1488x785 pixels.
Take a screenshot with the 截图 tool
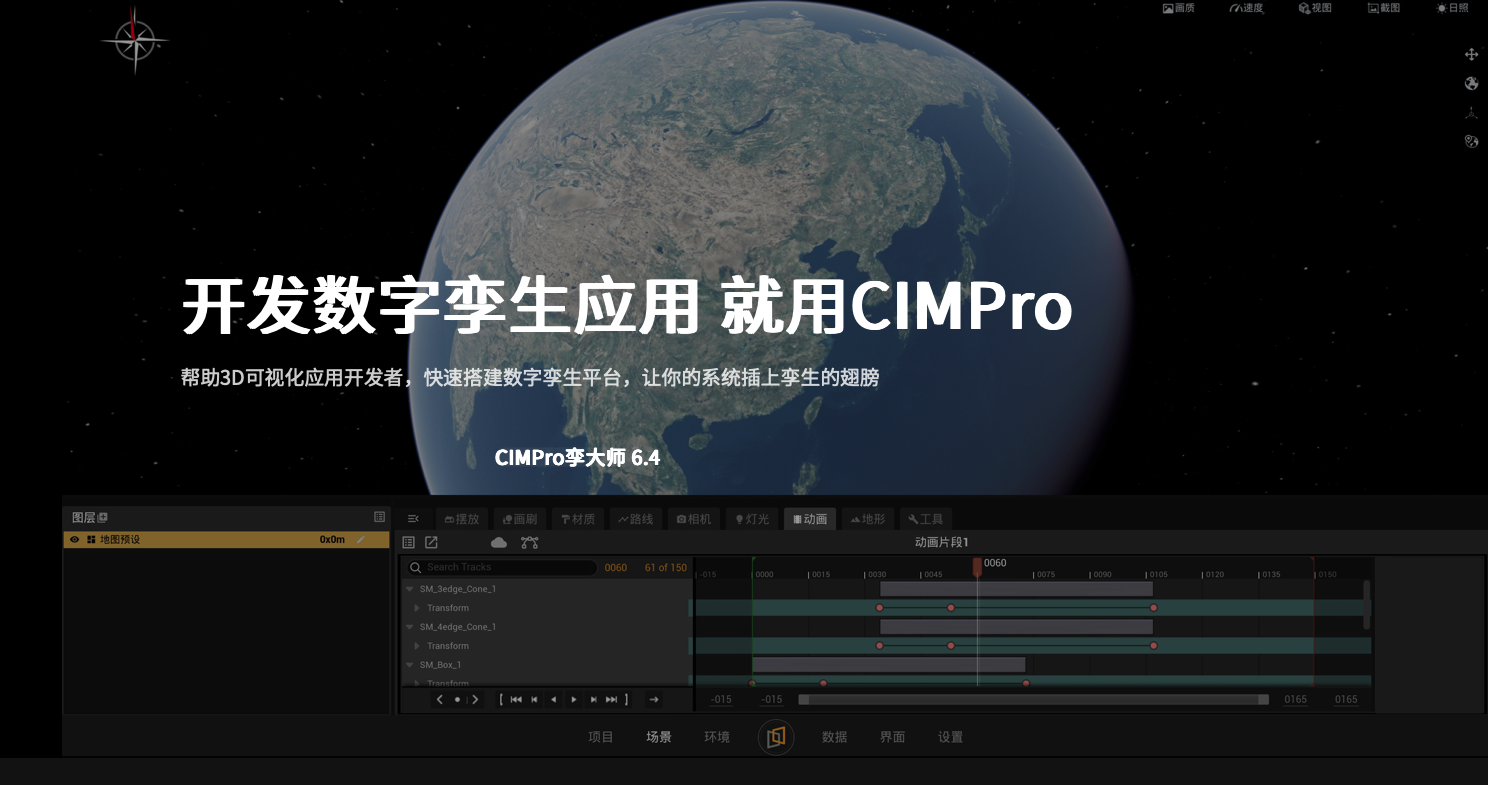(1383, 8)
